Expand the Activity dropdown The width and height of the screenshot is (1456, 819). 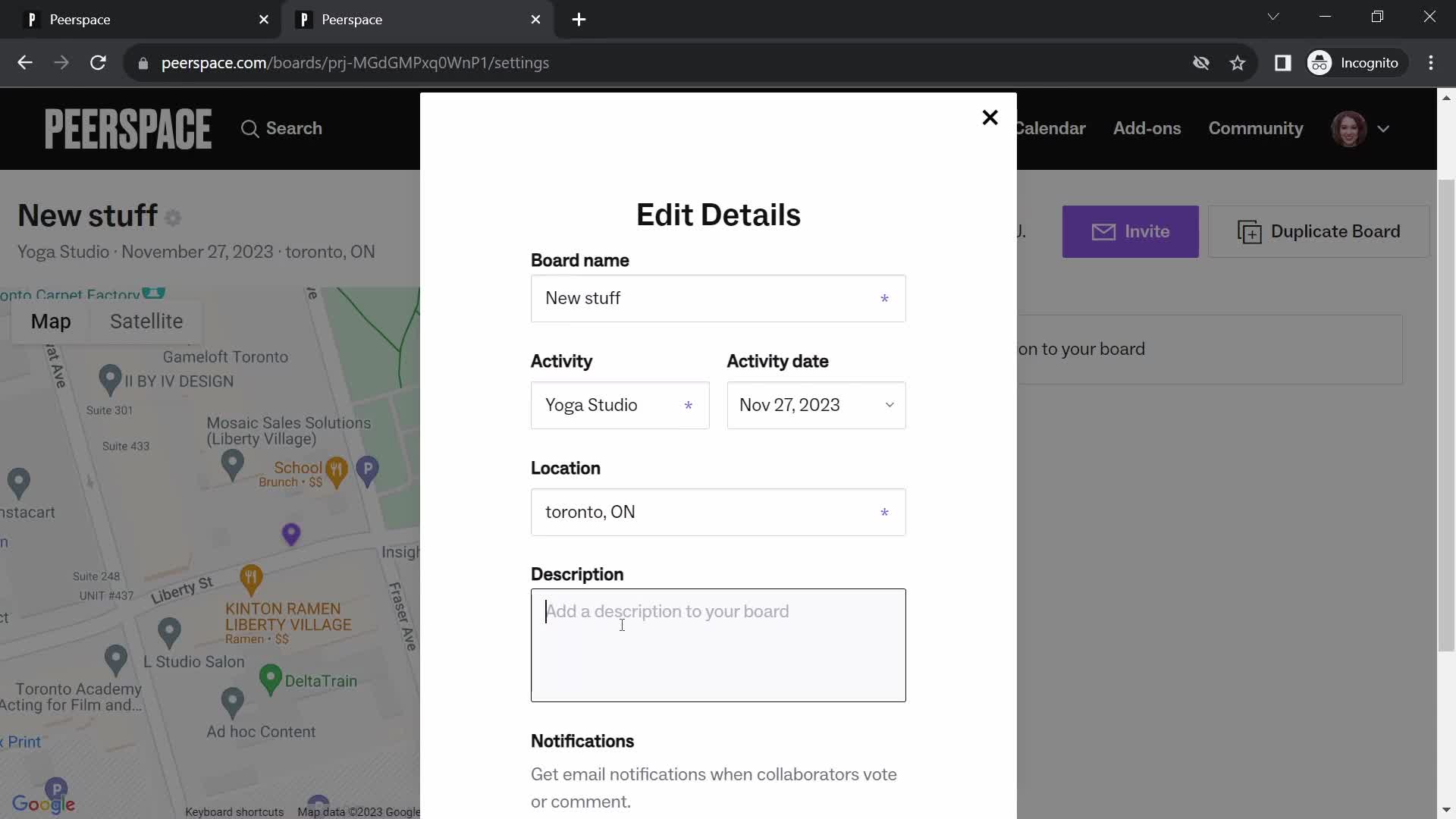(x=620, y=404)
